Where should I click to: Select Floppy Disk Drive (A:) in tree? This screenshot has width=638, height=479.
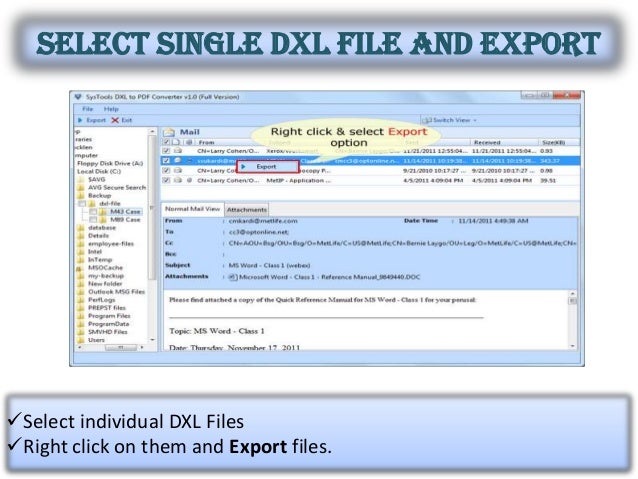click(x=110, y=163)
